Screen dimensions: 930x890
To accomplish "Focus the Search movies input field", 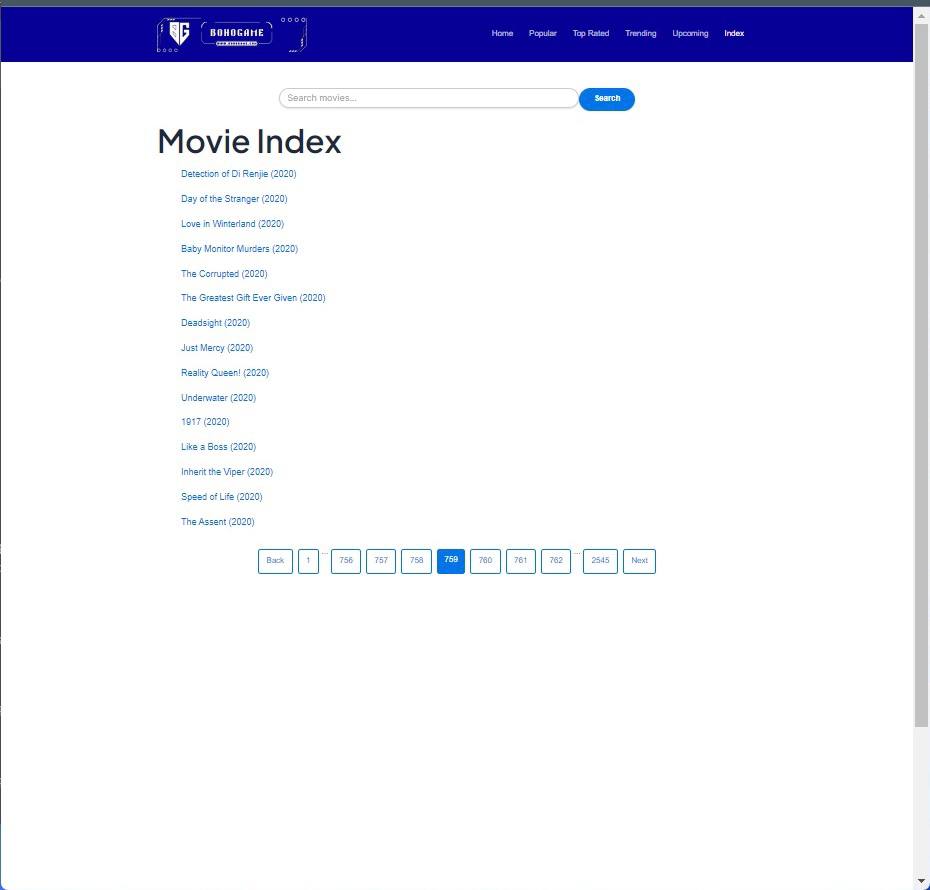I will (x=428, y=98).
